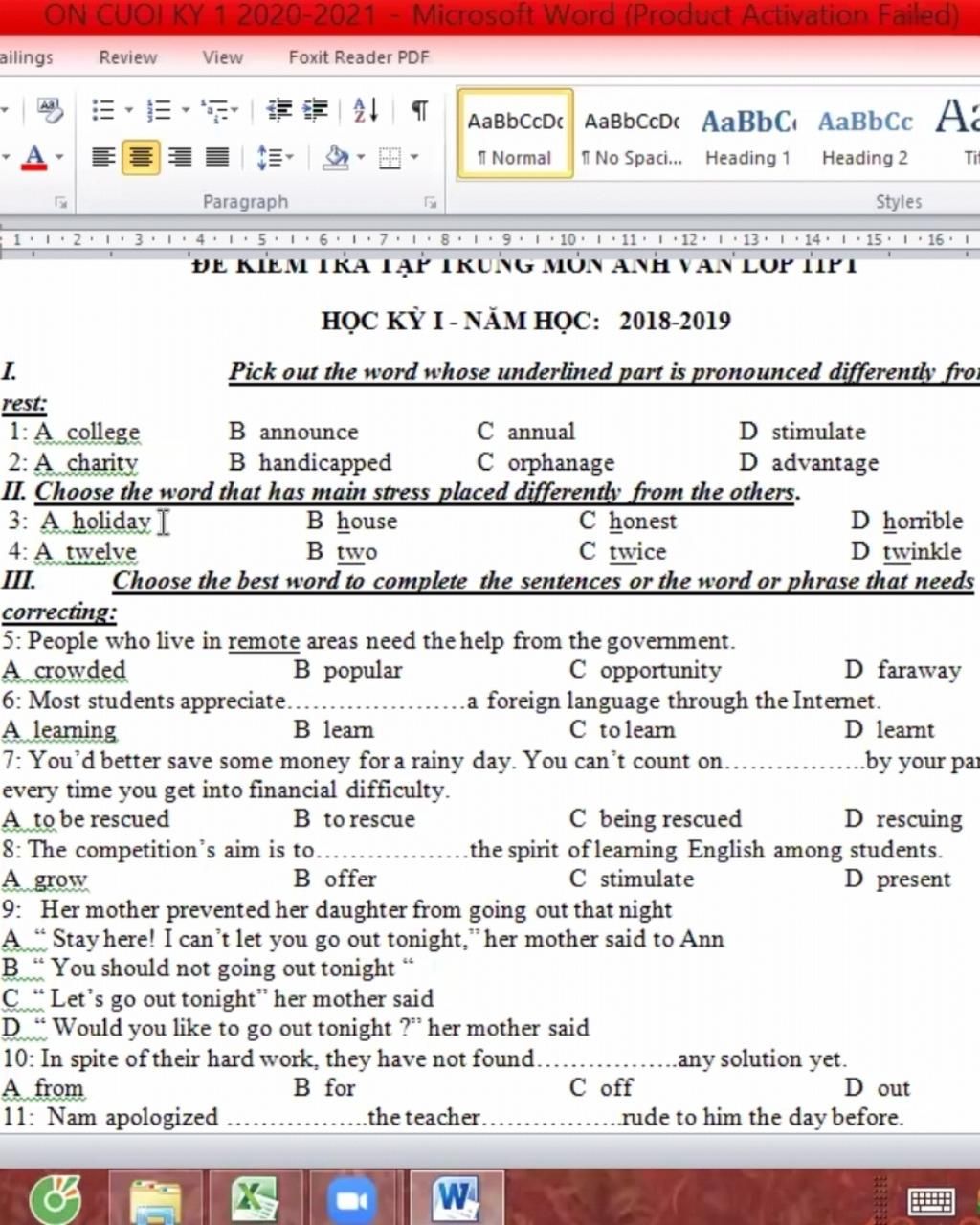
Task: Open the Numbering dropdown arrow
Action: pyautogui.click(x=185, y=111)
